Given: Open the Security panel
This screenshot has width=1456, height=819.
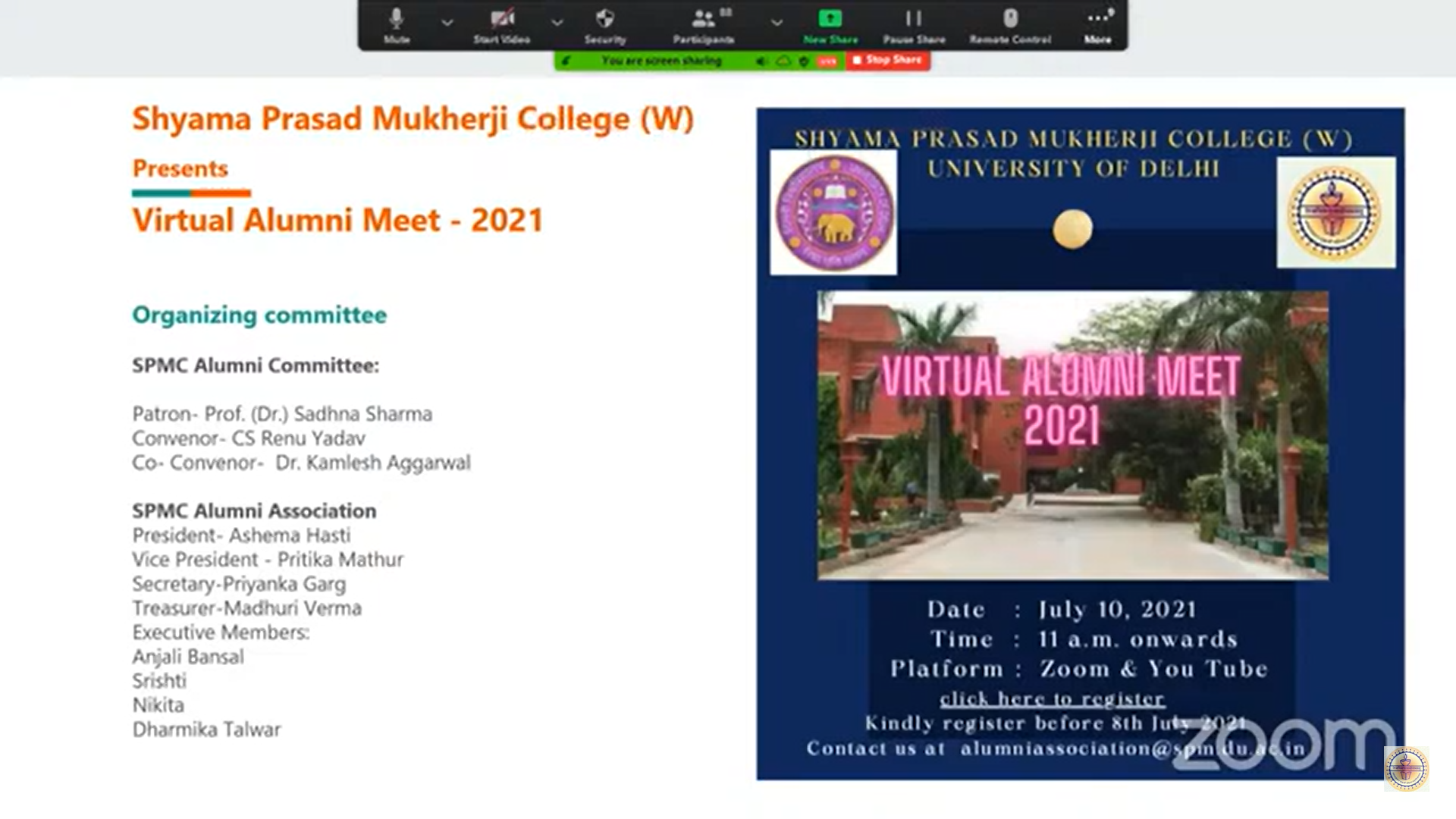Looking at the screenshot, I should pos(604,23).
